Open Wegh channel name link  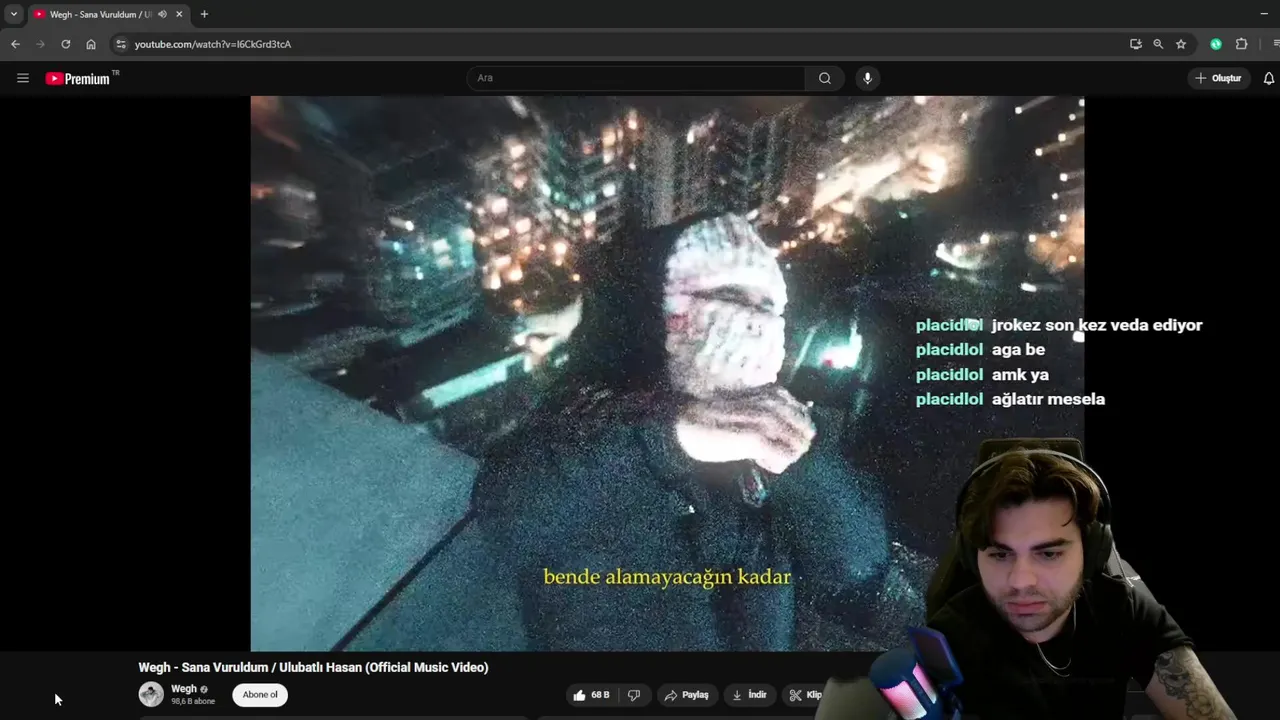click(184, 689)
